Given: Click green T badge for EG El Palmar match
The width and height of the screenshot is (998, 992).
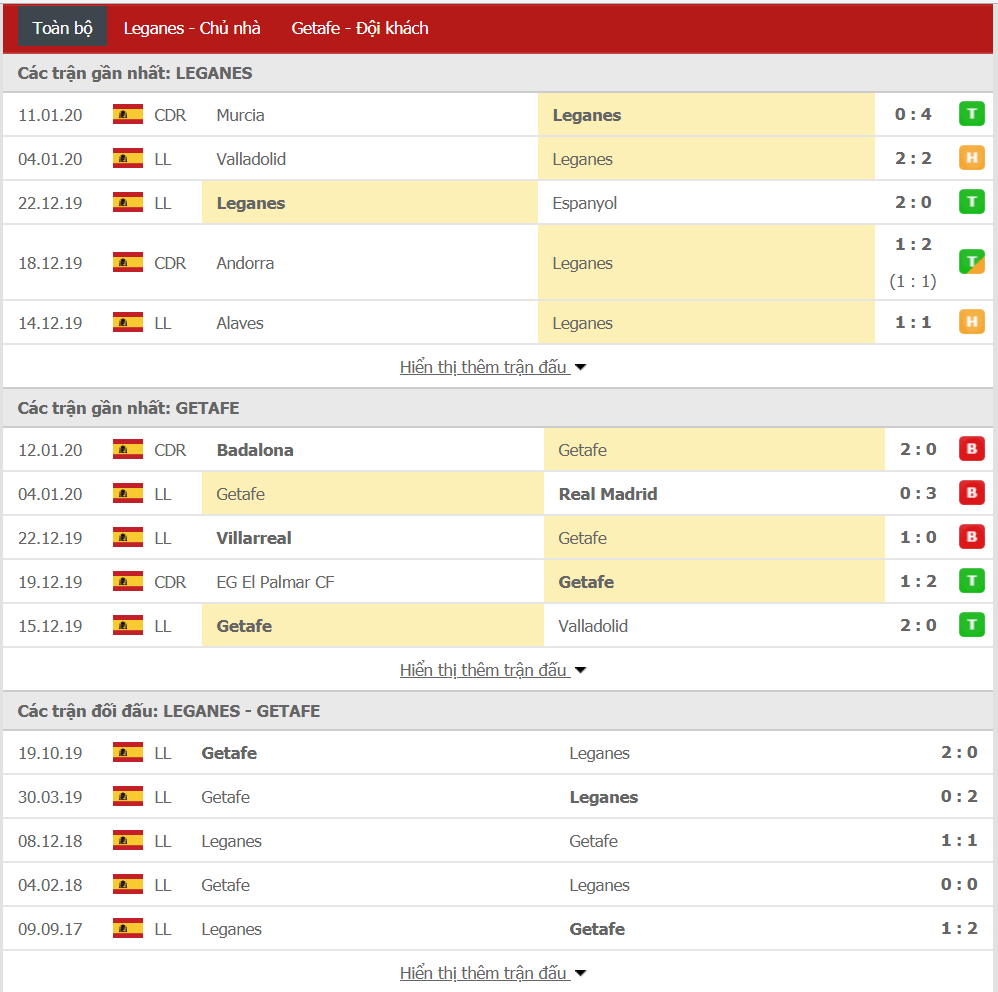Looking at the screenshot, I should click(972, 580).
